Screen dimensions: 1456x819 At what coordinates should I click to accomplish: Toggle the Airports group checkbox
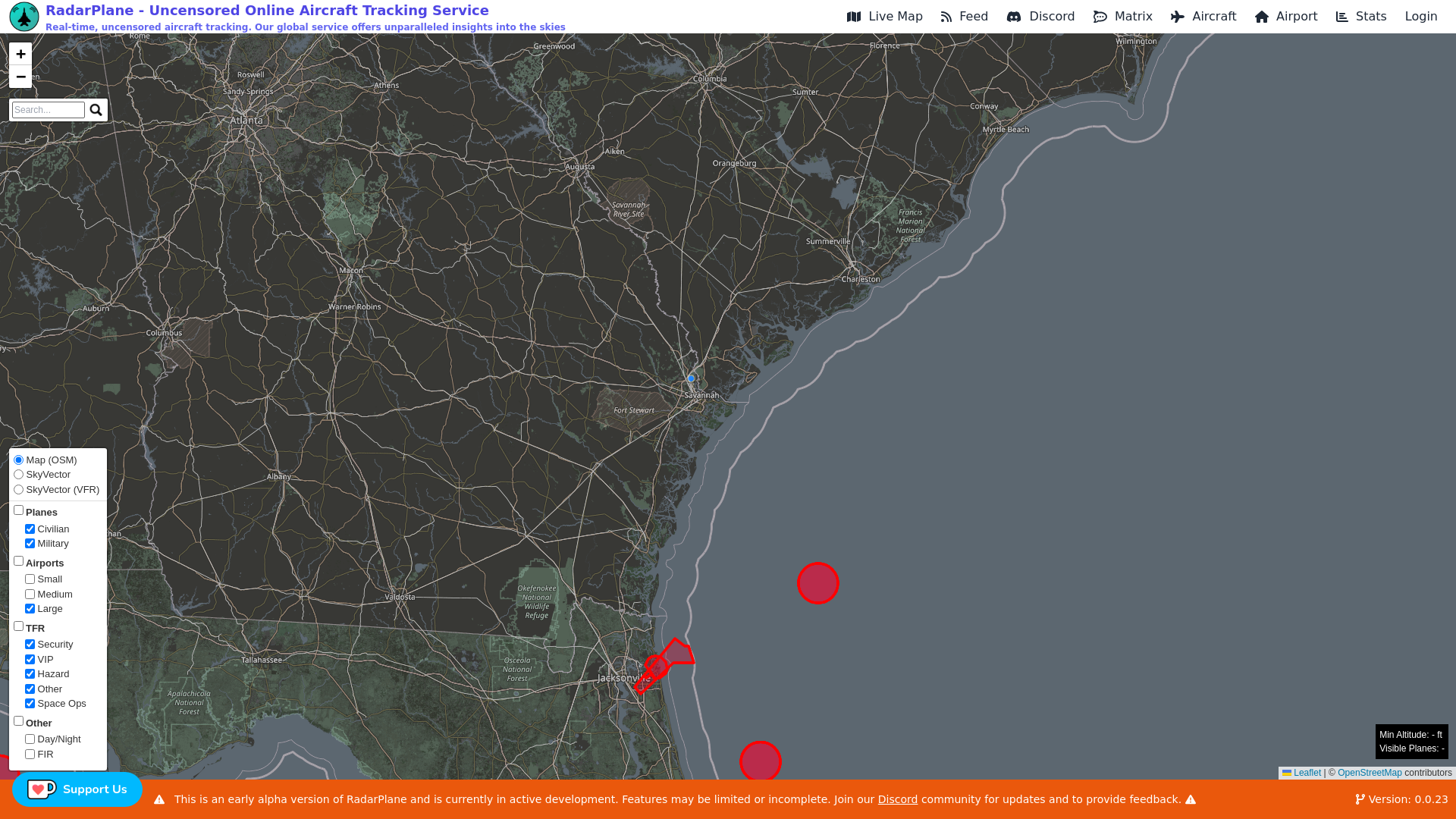coord(19,561)
